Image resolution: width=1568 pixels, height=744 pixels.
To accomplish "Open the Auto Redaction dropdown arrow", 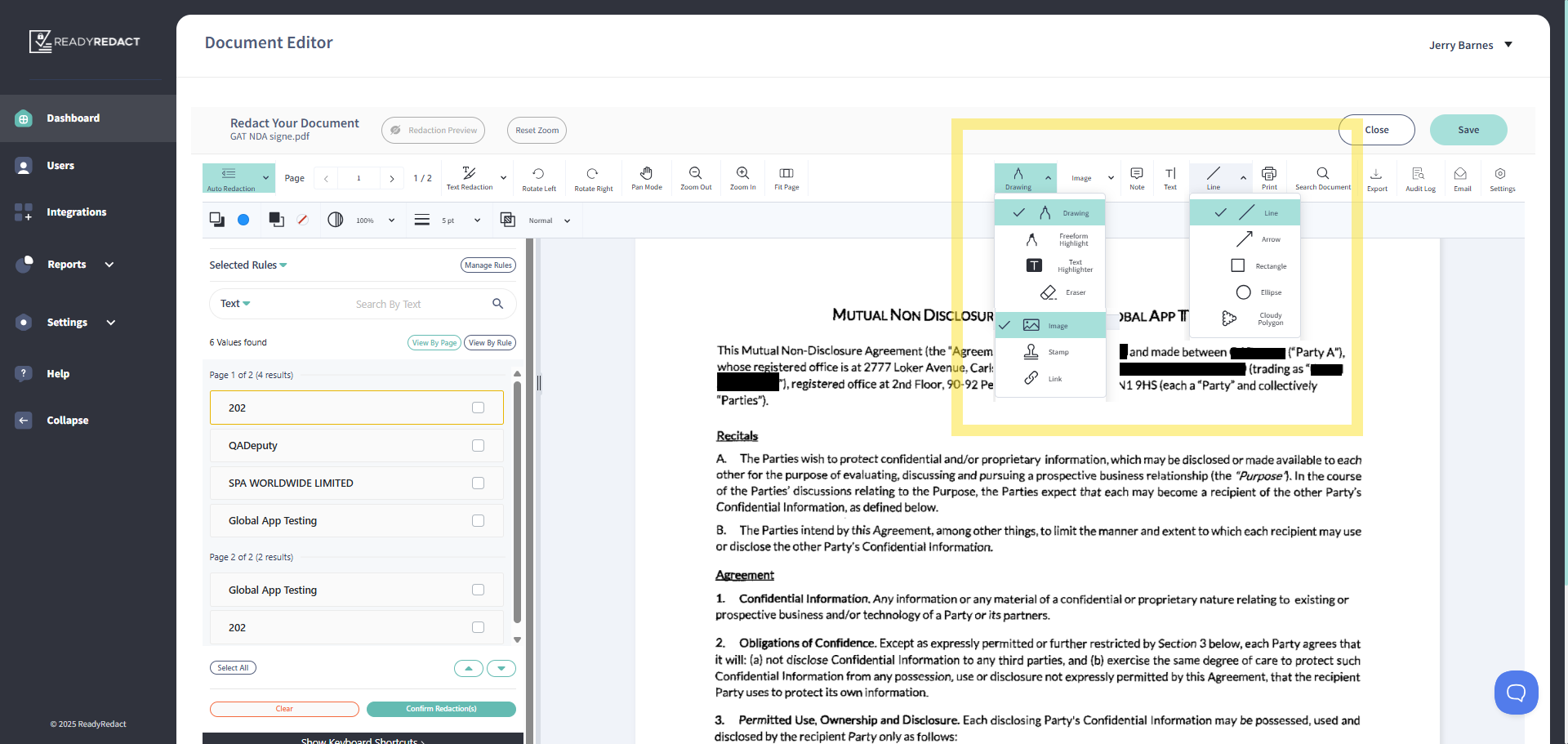I will [265, 177].
